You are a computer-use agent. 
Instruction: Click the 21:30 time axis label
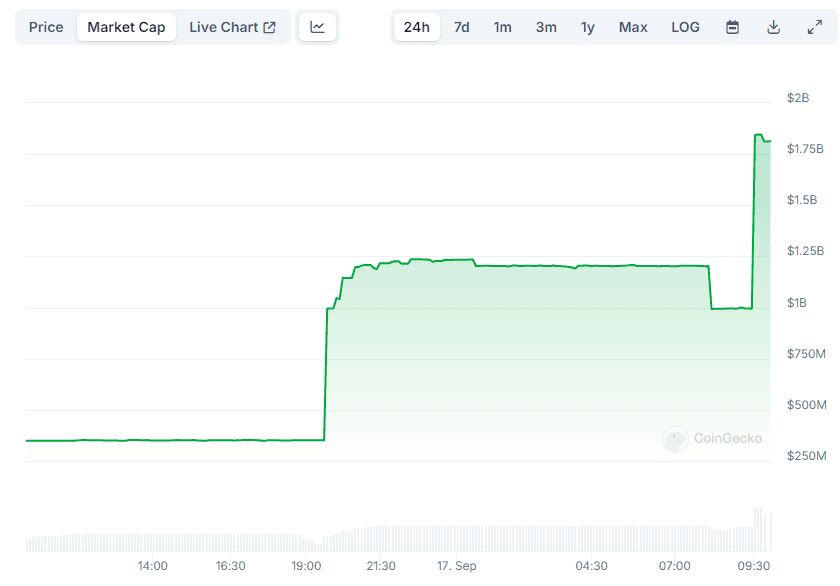(x=381, y=566)
